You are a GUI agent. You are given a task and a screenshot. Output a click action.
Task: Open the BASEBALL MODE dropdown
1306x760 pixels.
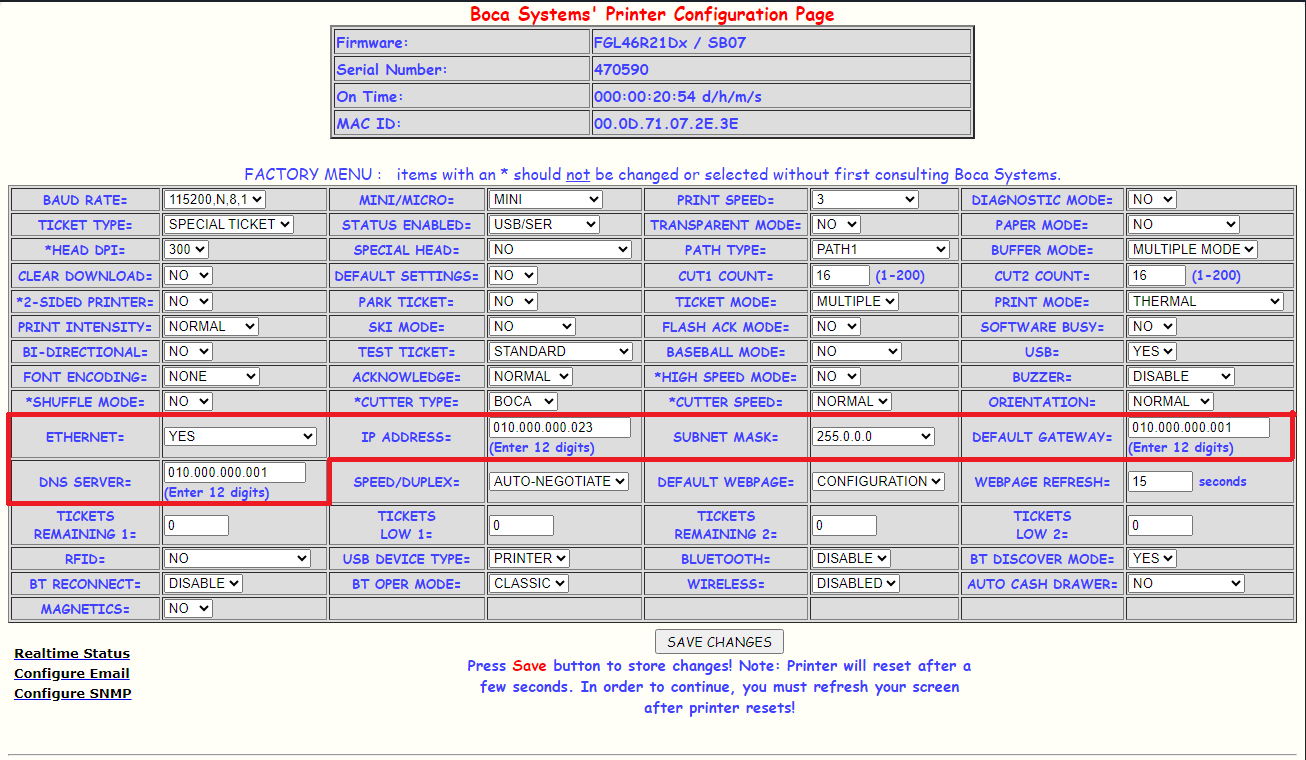(856, 351)
